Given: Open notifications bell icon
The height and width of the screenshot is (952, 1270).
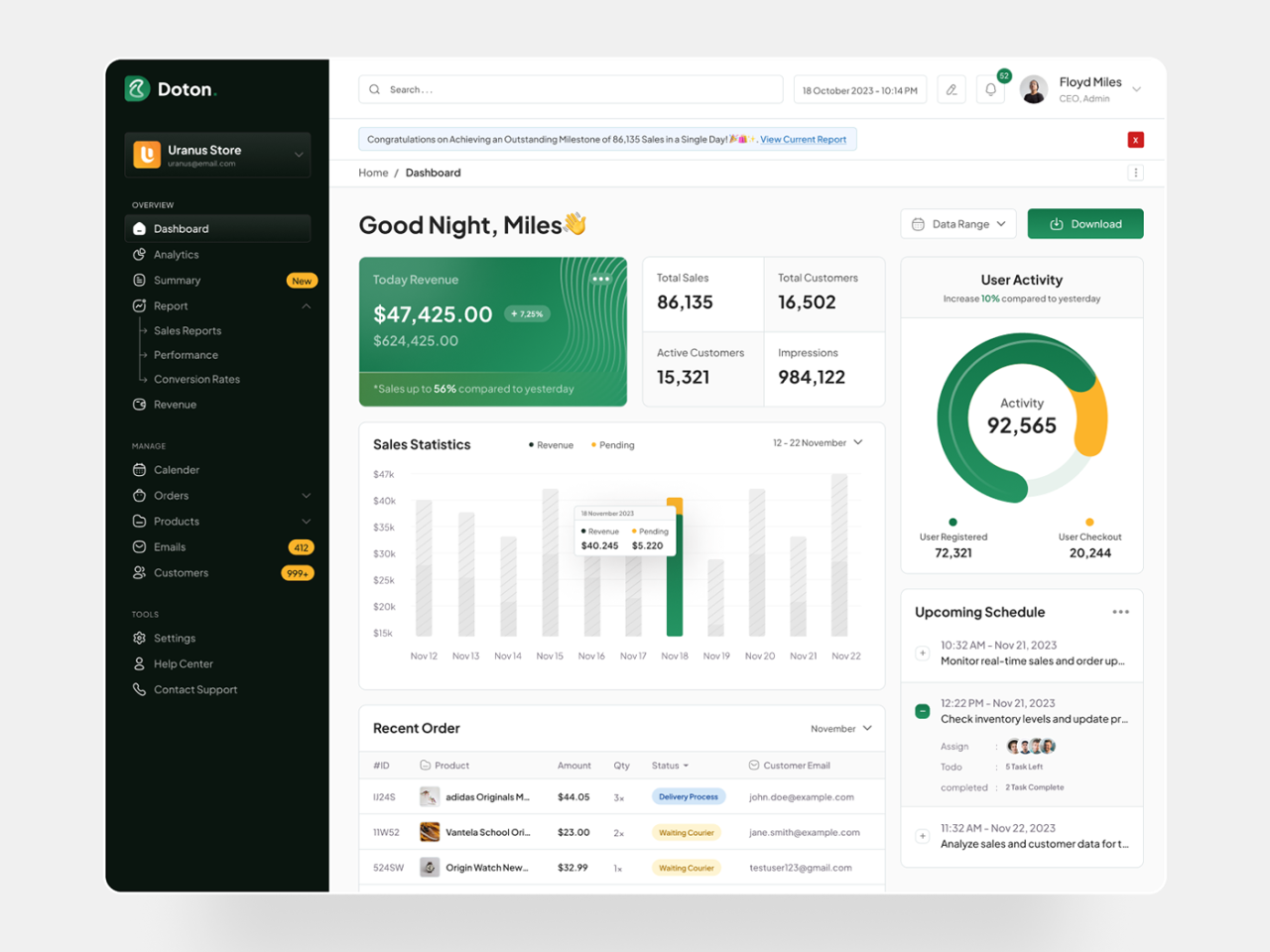Looking at the screenshot, I should pos(990,89).
